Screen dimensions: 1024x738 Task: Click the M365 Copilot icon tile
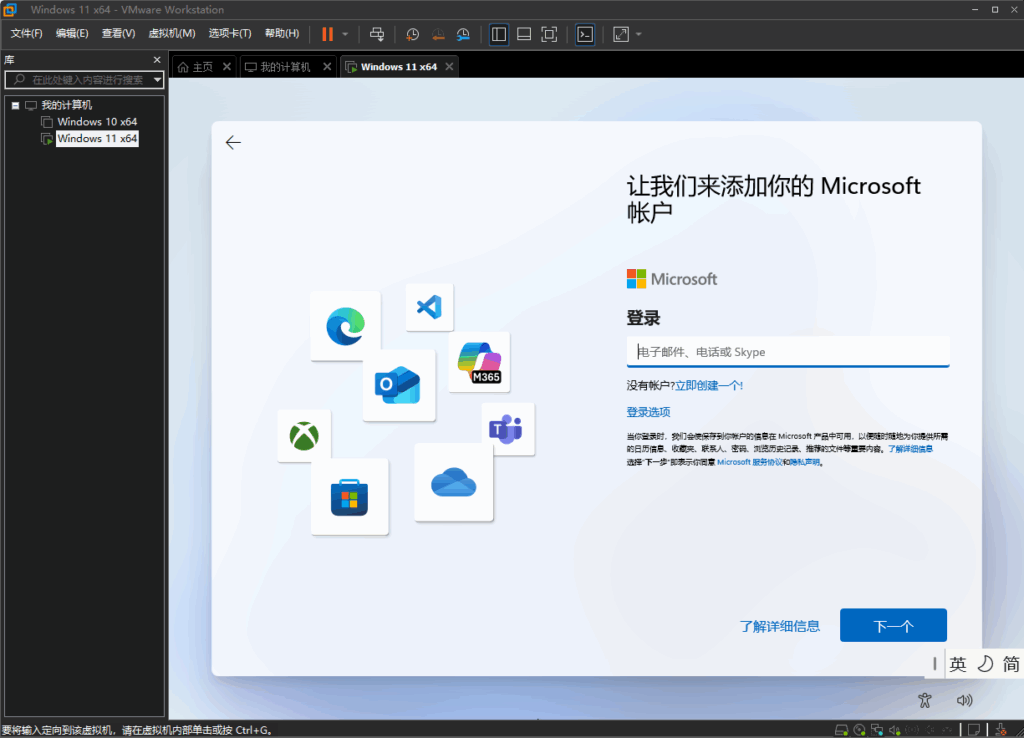coord(479,362)
